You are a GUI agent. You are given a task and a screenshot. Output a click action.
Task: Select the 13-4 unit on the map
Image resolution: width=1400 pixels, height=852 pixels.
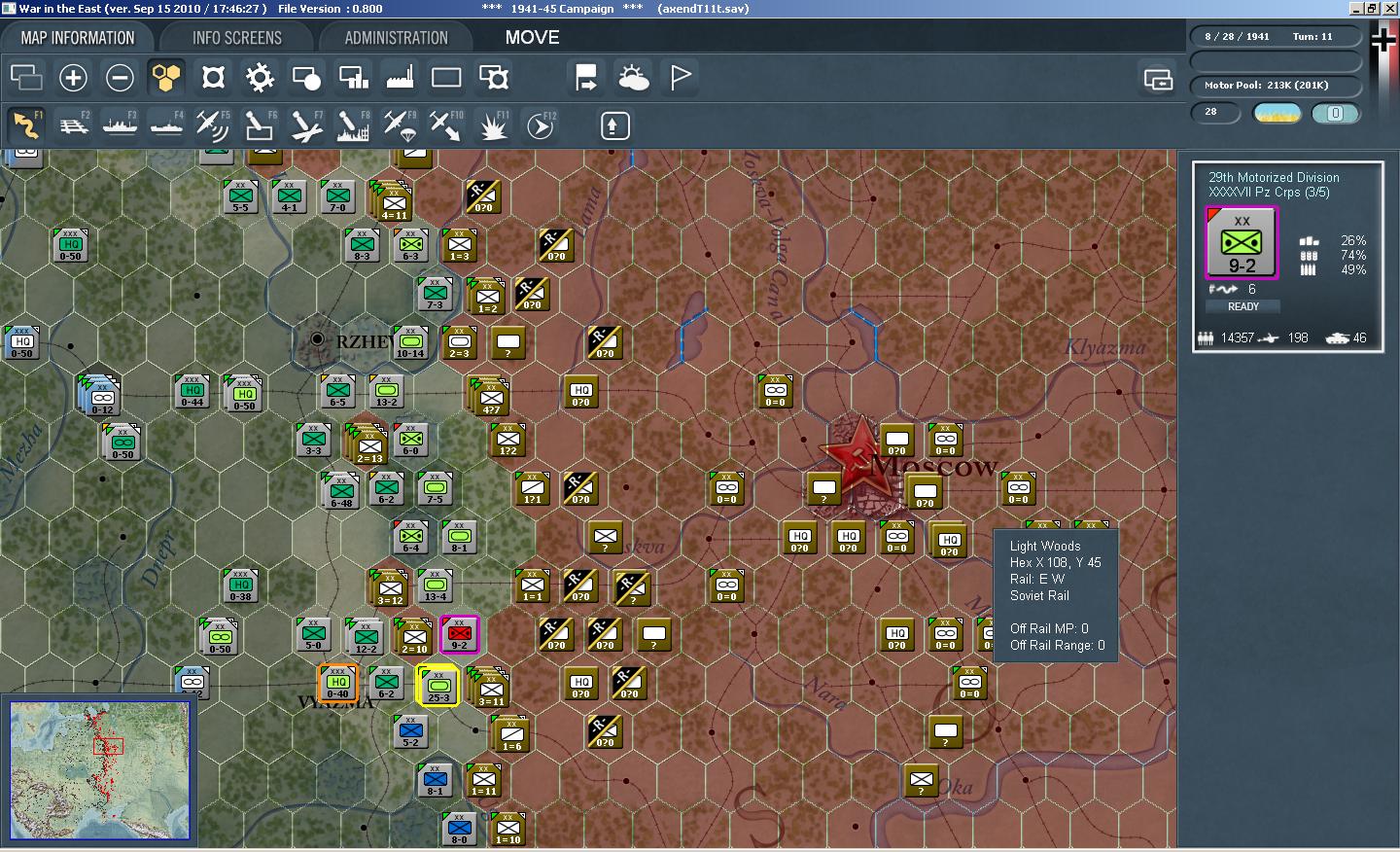tap(435, 586)
